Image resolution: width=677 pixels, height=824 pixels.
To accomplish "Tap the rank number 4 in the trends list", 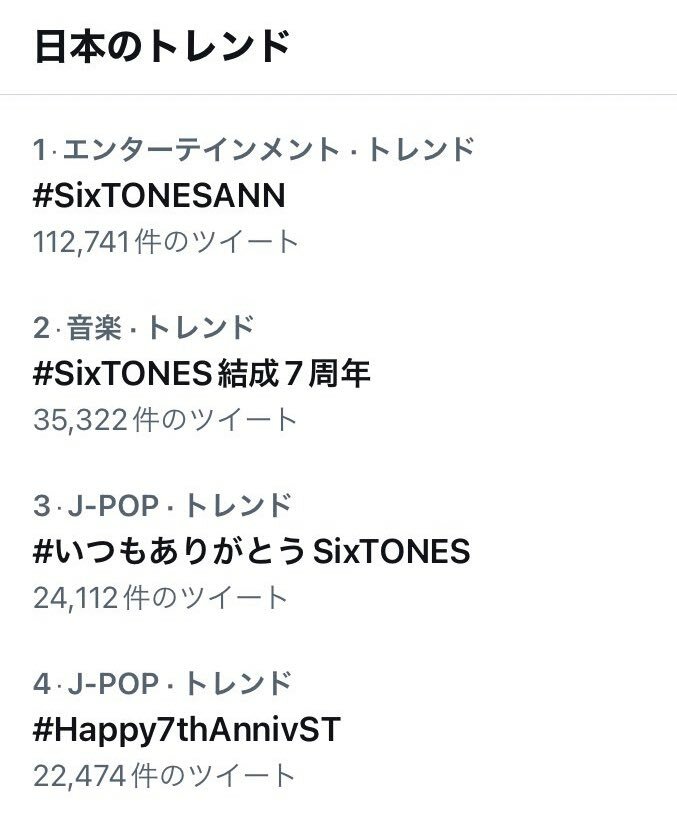I will 42,684.
